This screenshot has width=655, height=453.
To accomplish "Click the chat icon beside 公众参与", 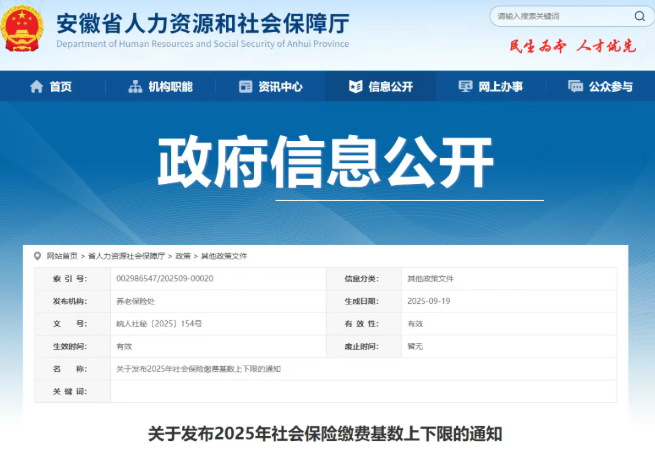I will (x=575, y=87).
